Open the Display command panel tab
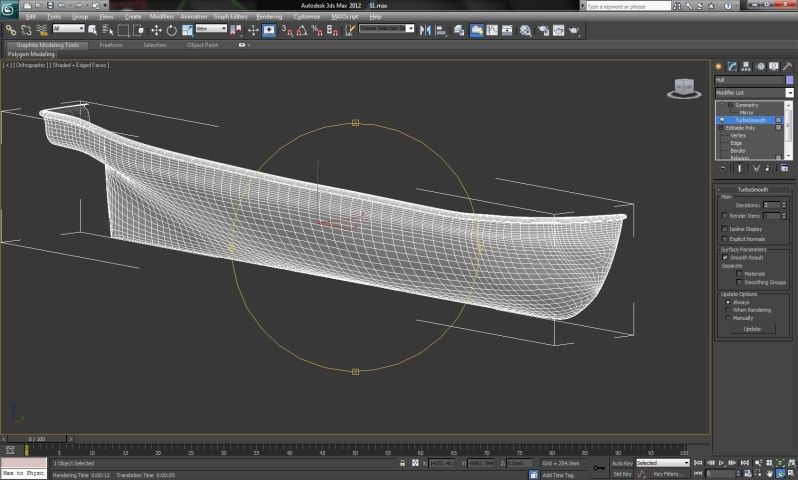This screenshot has height=480, width=798. pos(774,67)
